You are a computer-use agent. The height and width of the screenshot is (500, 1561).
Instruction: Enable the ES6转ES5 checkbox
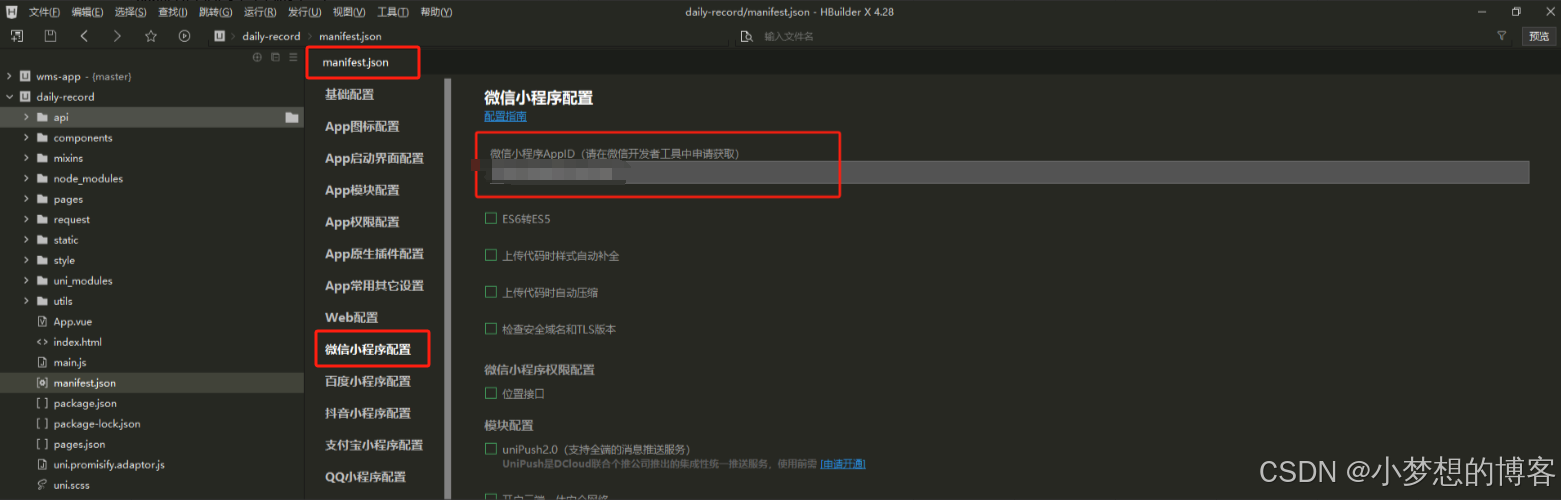pos(491,218)
